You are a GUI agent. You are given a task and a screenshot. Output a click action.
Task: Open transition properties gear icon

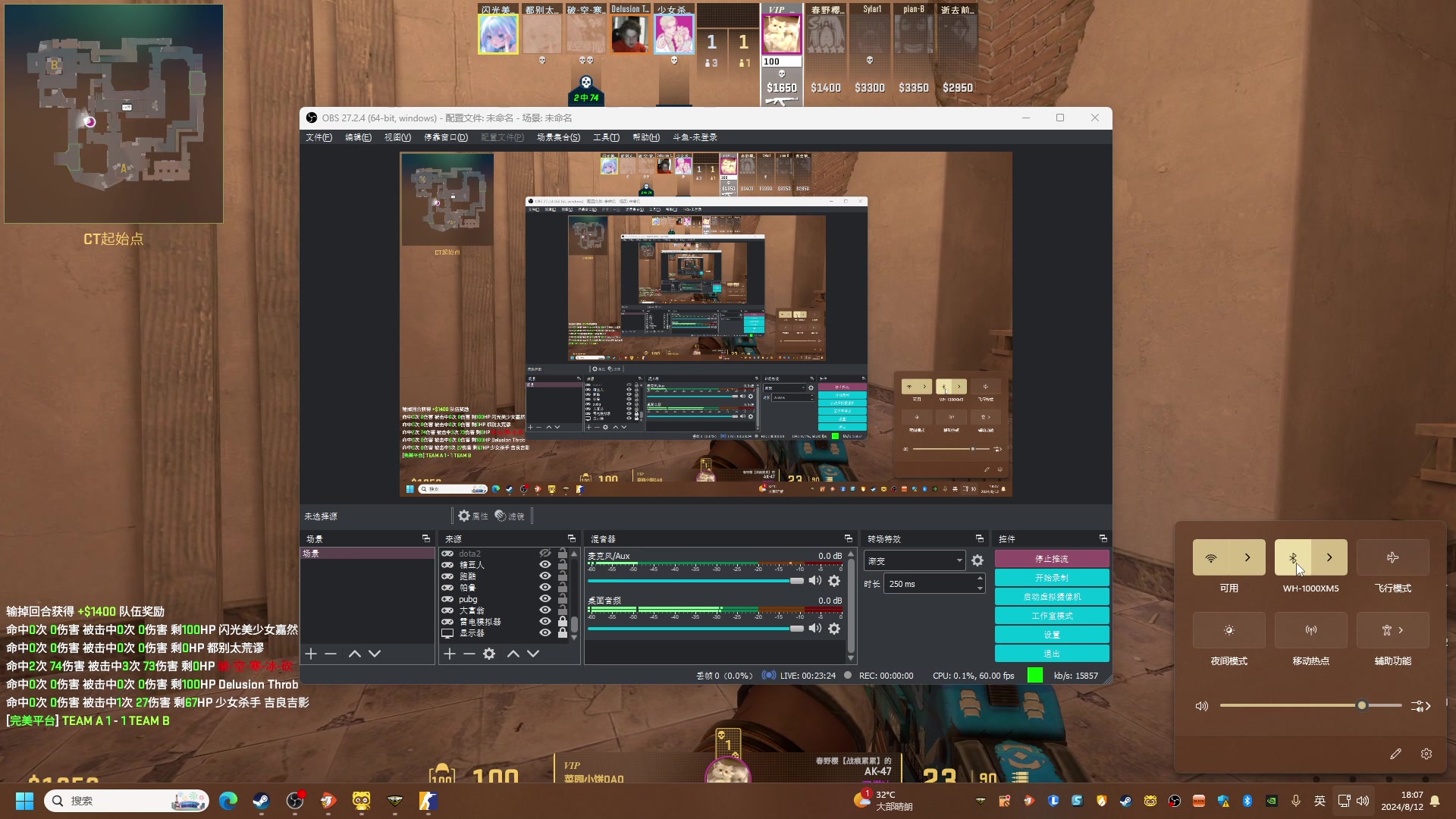pyautogui.click(x=977, y=560)
